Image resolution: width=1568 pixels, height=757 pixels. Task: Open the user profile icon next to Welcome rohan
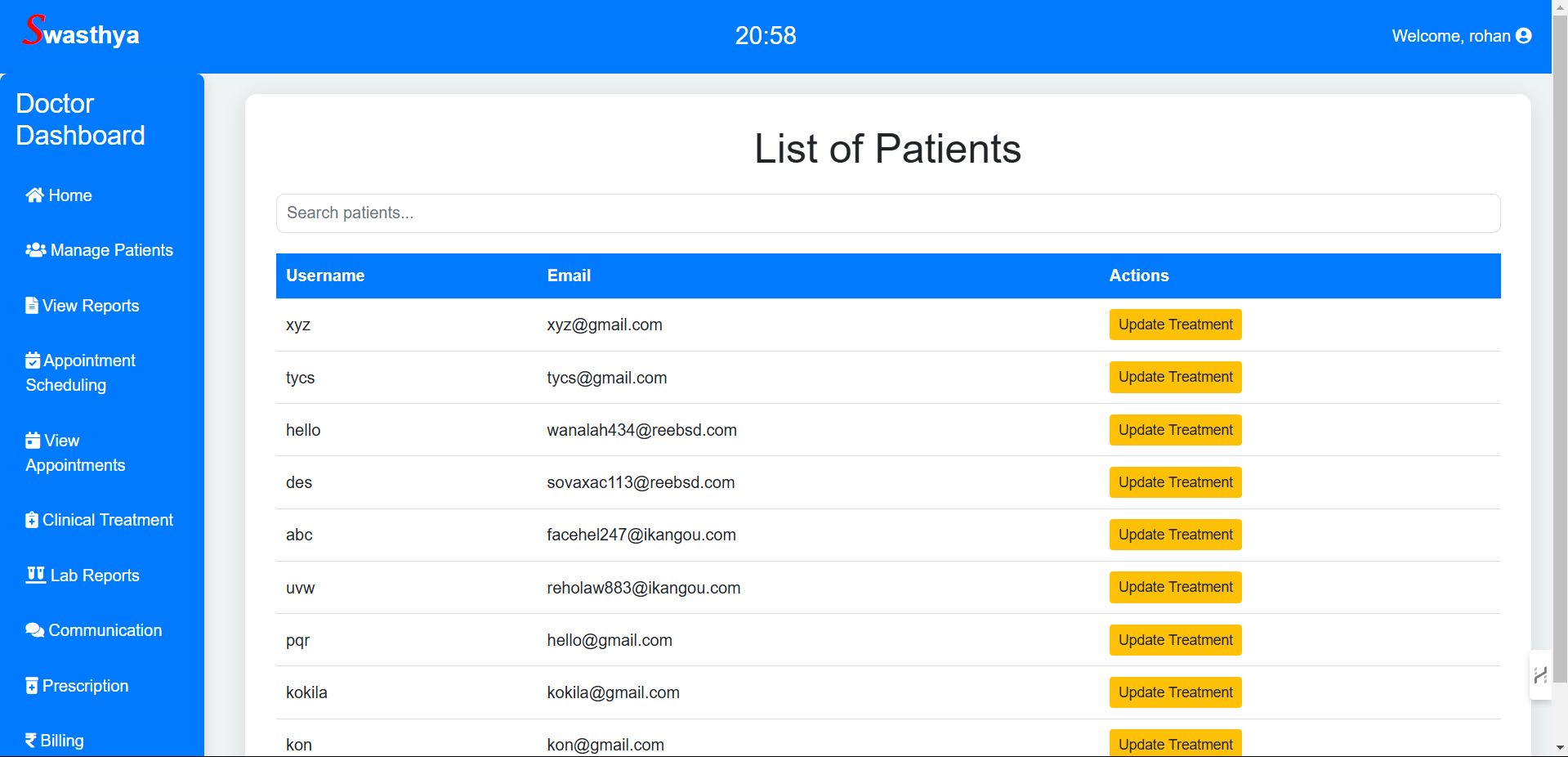click(1525, 35)
